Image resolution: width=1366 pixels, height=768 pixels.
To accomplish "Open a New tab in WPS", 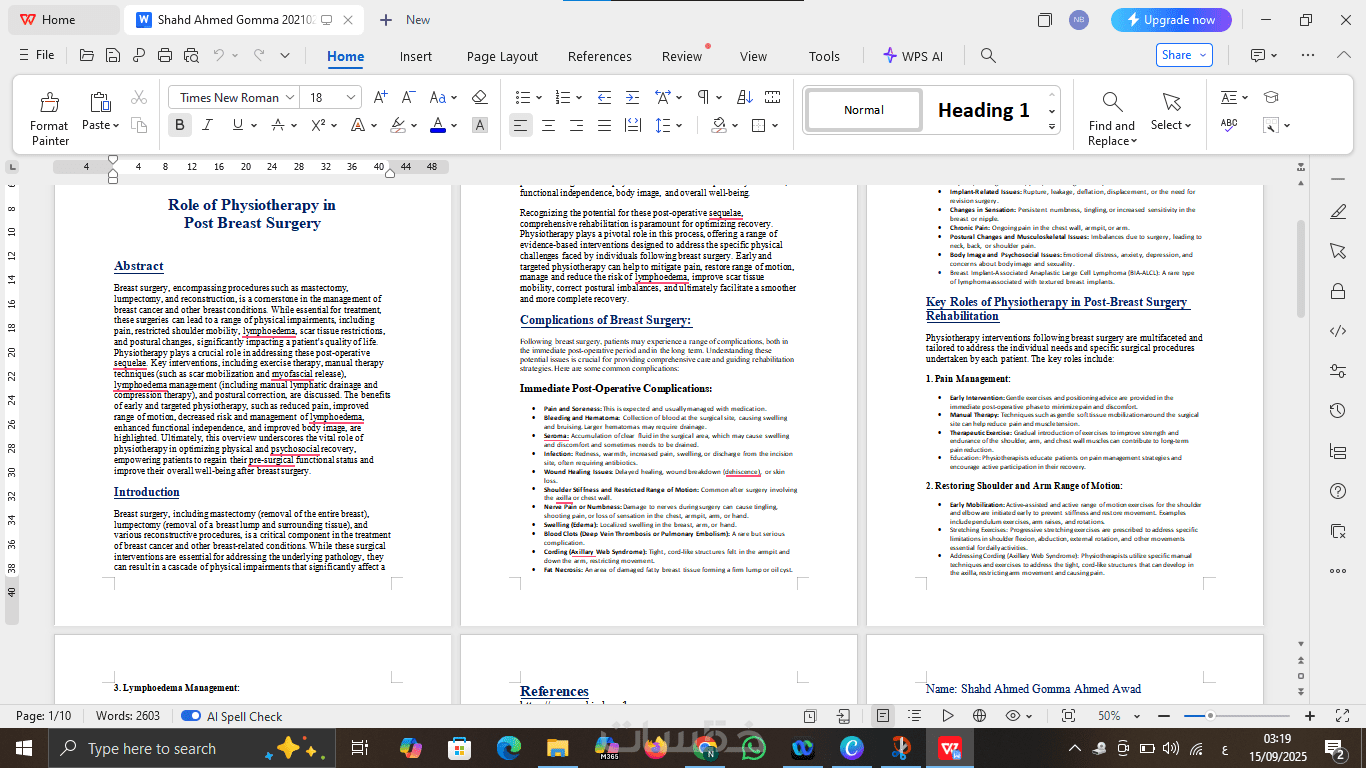I will click(x=405, y=20).
